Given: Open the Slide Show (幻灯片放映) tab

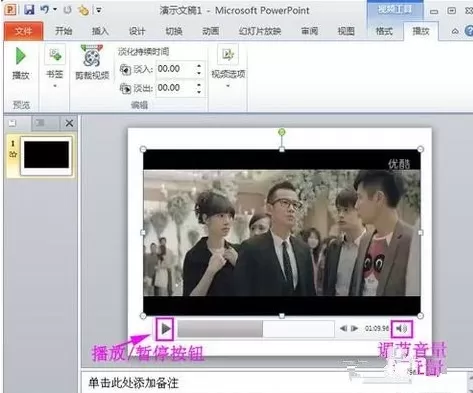Looking at the screenshot, I should 260,31.
